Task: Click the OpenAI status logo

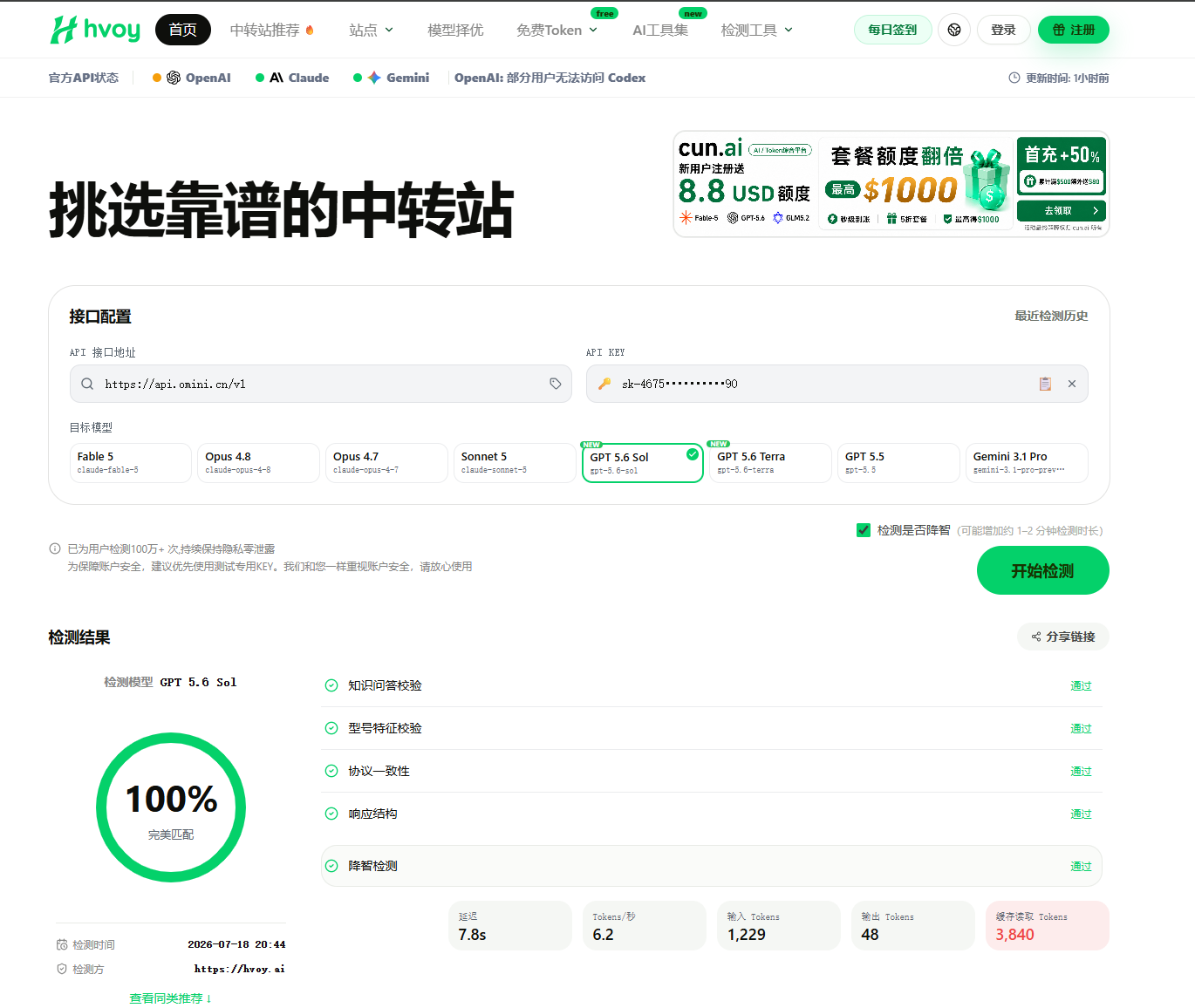Action: pyautogui.click(x=174, y=78)
